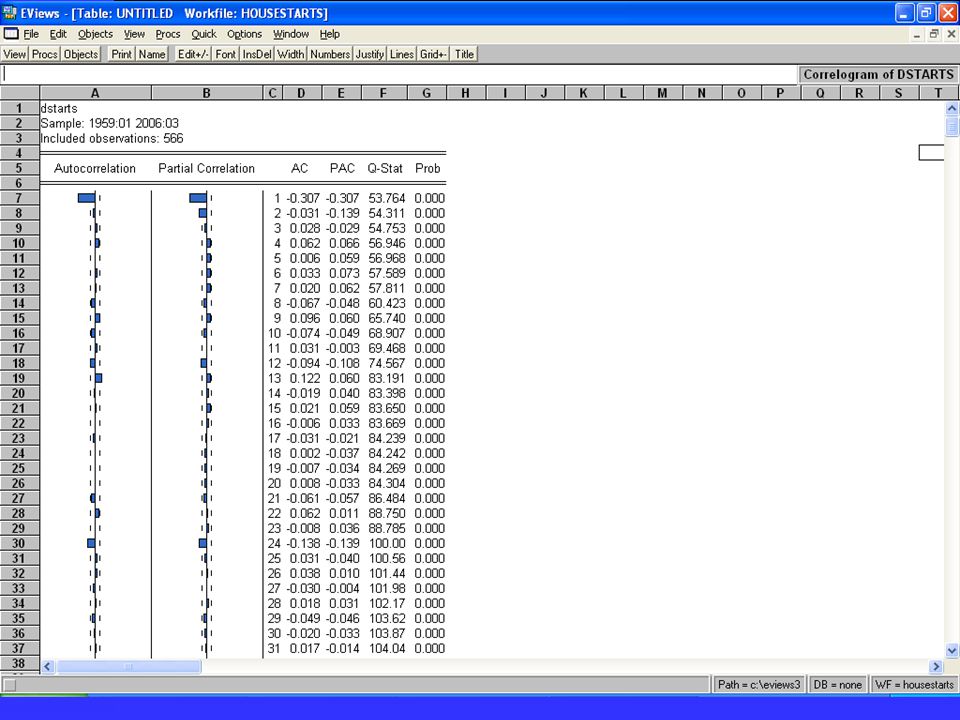Click the Width toolbar button
960x720 pixels.
pyautogui.click(x=290, y=54)
